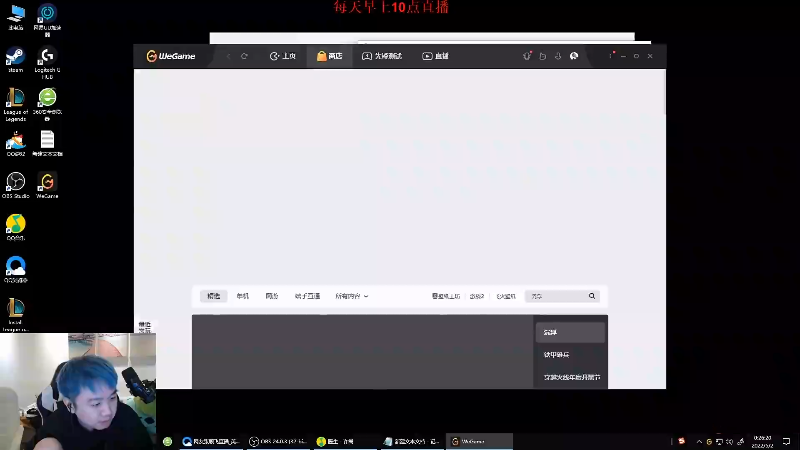The image size is (800, 450).
Task: Open the taskbar clock and date
Action: (x=762, y=442)
